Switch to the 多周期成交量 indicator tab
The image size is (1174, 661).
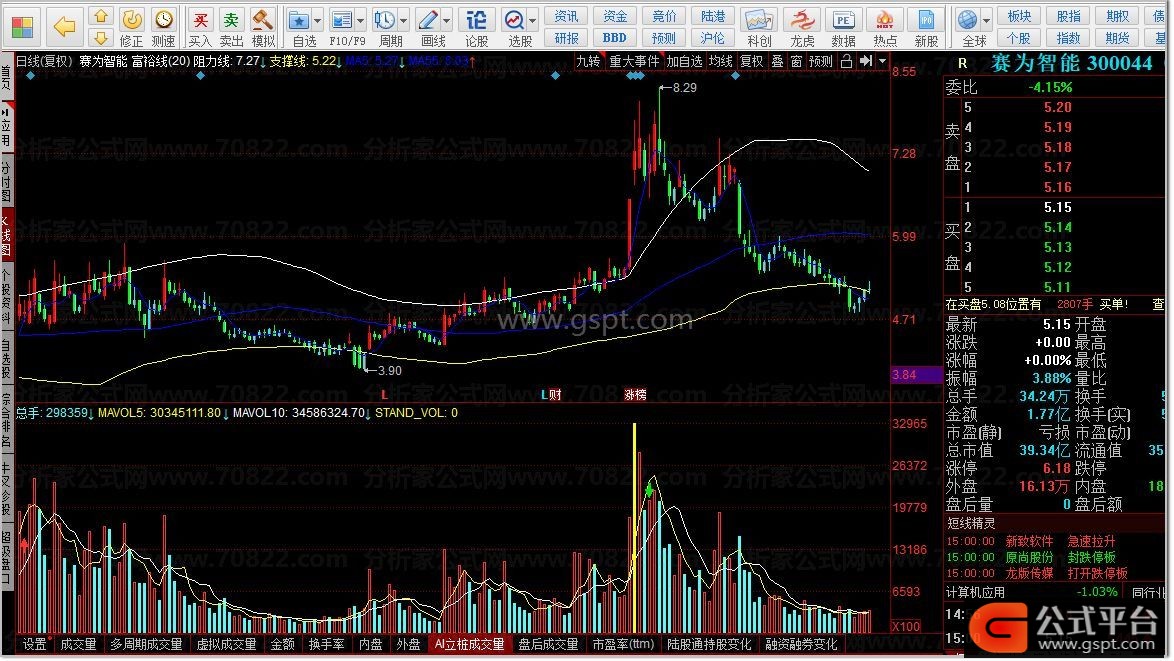tap(146, 645)
